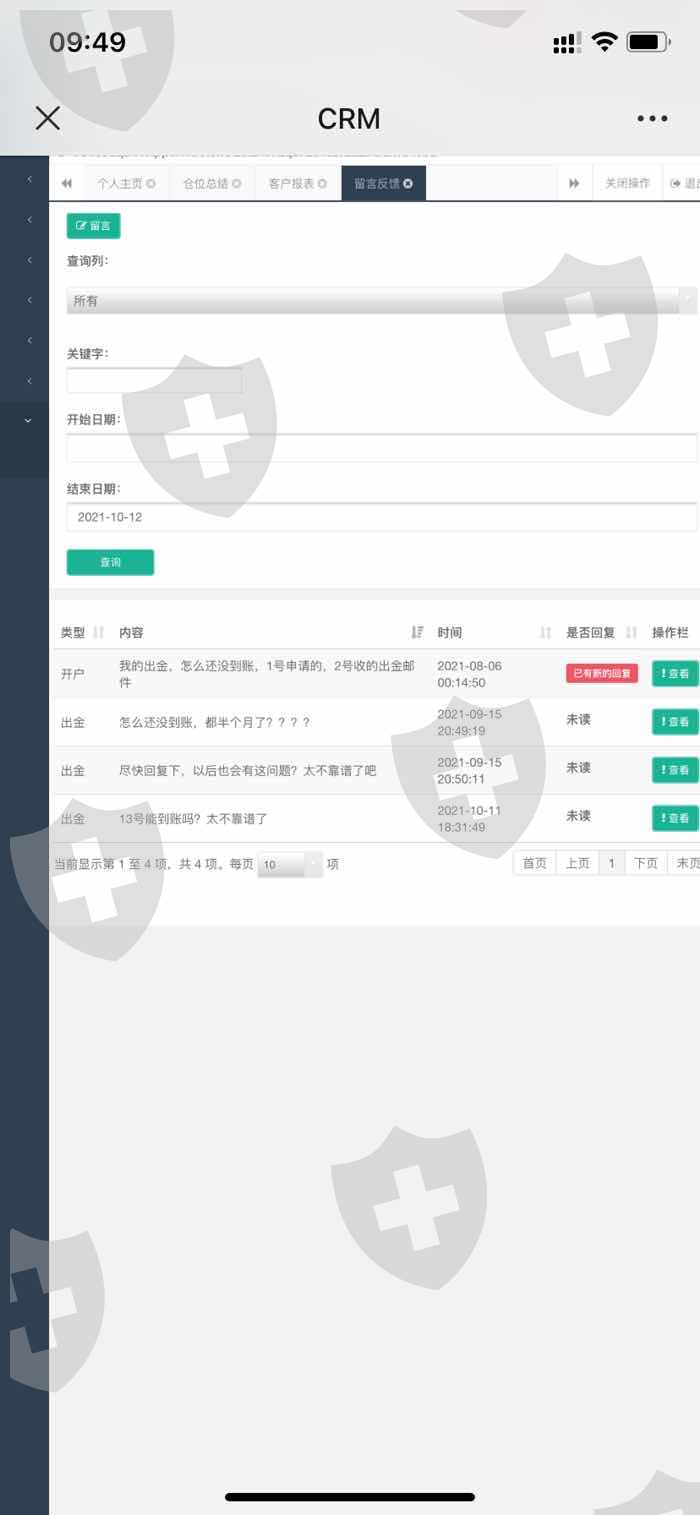Select the 留言反馈 tab

pos(384,183)
